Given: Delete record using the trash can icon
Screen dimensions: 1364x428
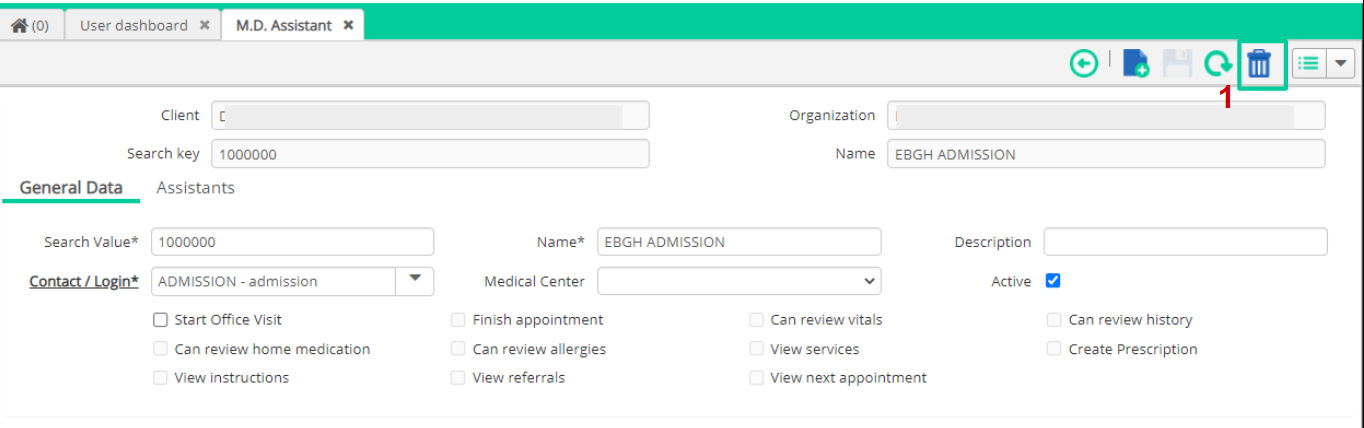Looking at the screenshot, I should pyautogui.click(x=1260, y=65).
